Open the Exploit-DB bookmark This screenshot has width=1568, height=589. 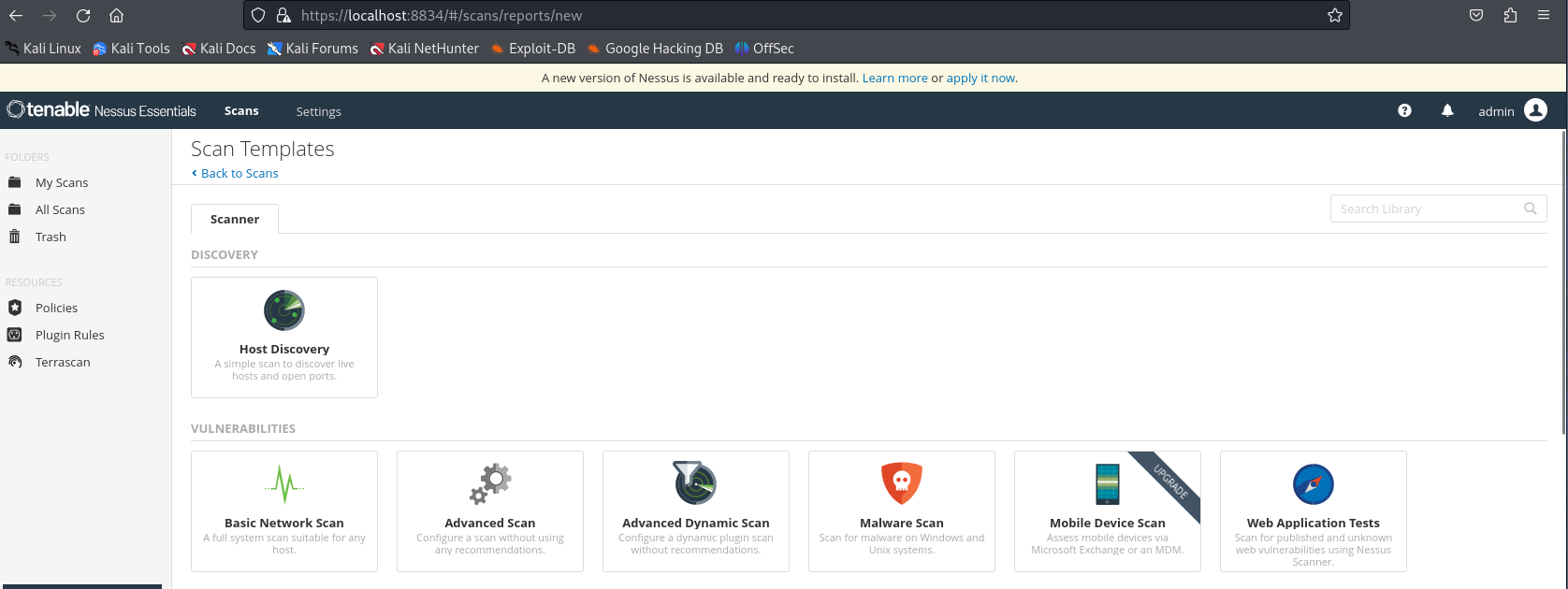533,49
